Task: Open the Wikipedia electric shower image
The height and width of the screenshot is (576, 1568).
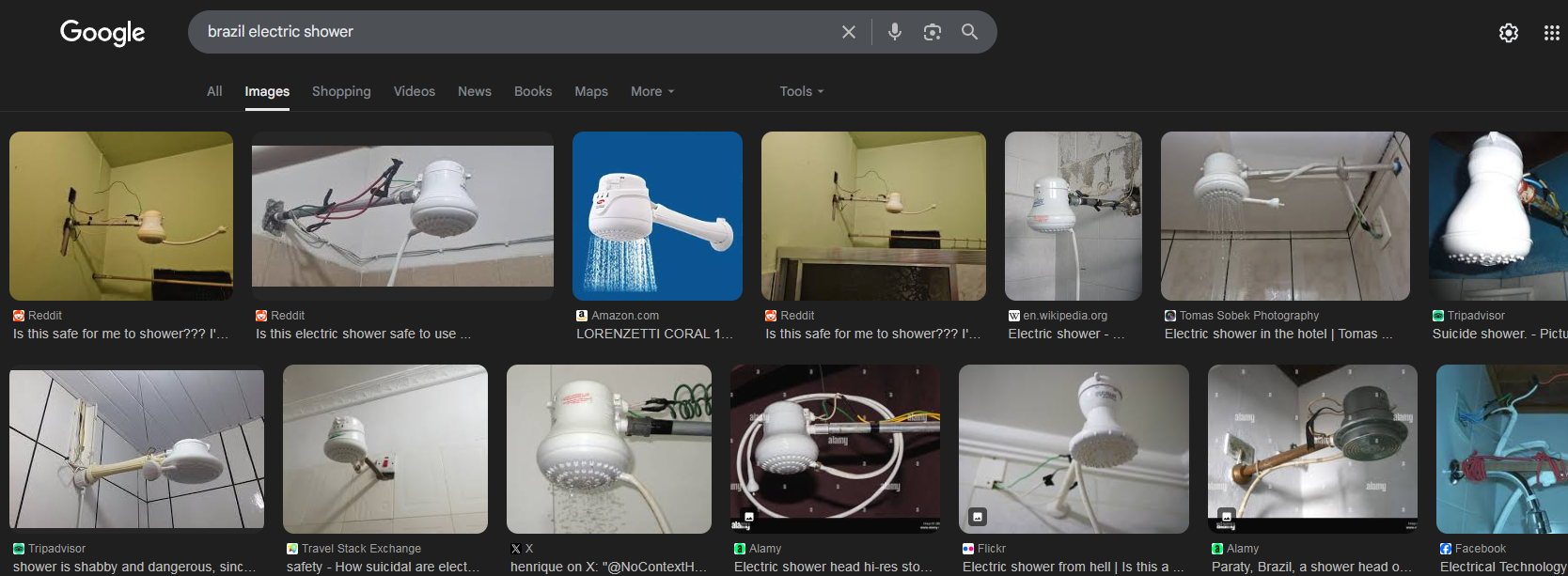Action: tap(1074, 216)
